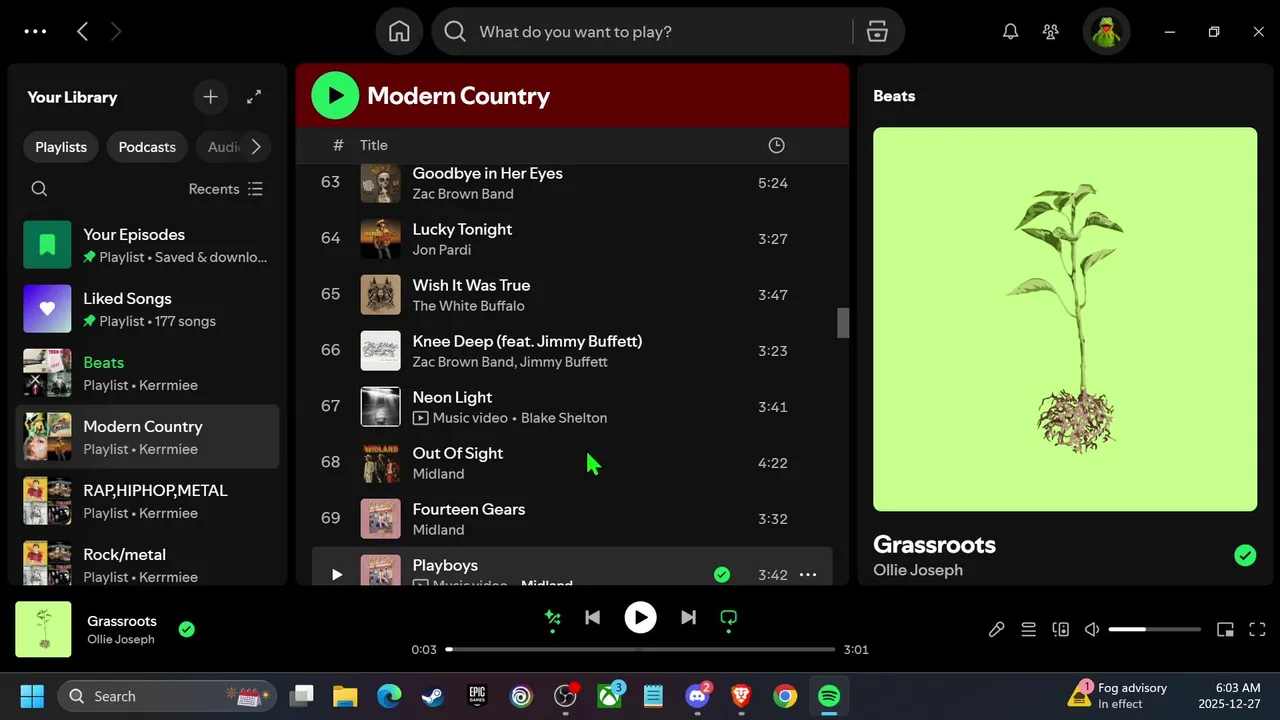
Task: Open Discord from the taskbar
Action: (698, 696)
